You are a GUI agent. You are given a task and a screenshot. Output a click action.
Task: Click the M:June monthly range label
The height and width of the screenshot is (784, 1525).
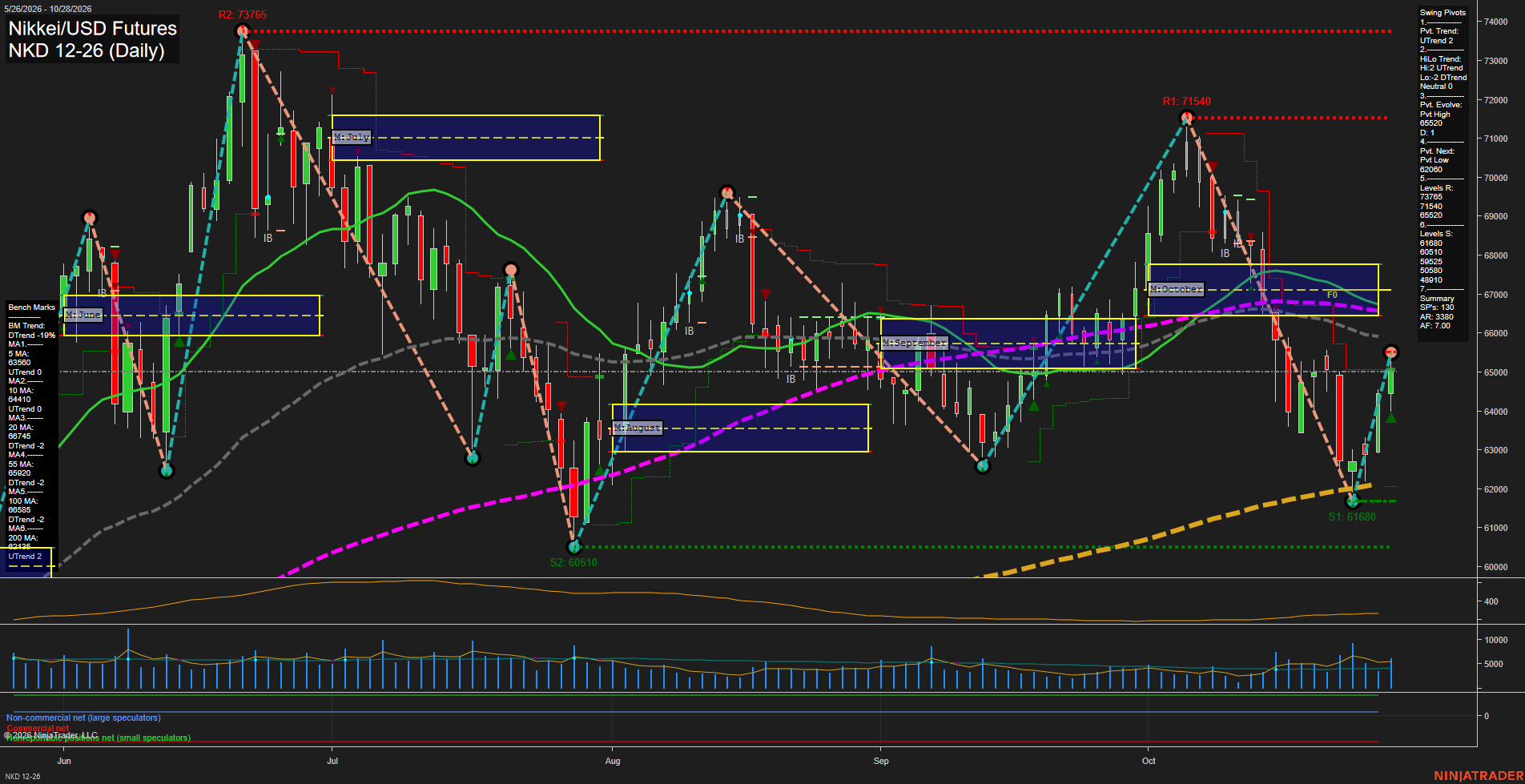click(x=83, y=315)
